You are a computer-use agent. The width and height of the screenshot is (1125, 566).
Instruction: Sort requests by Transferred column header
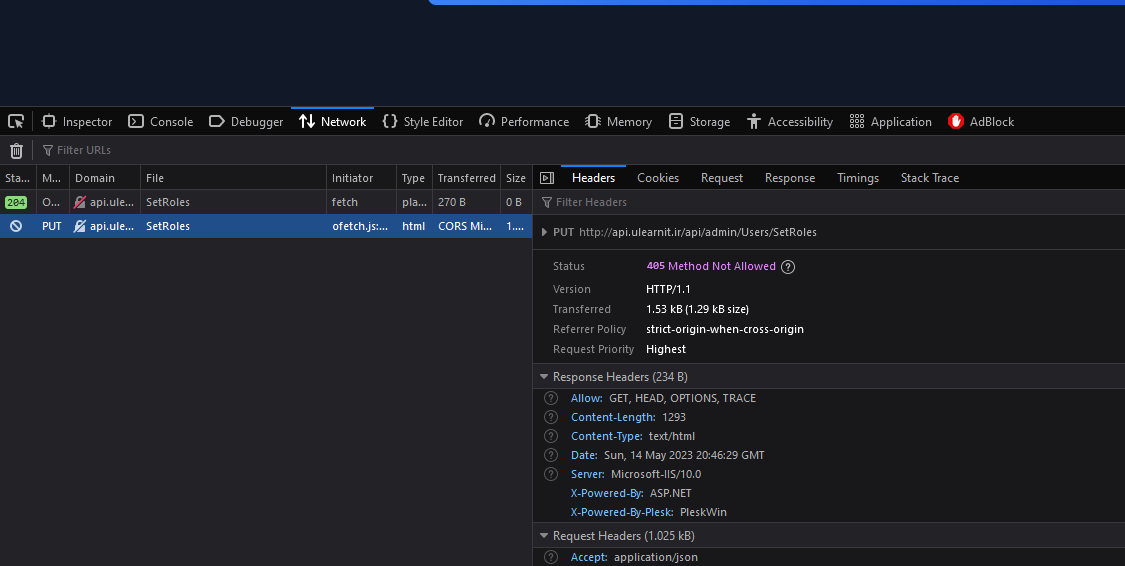click(x=466, y=178)
